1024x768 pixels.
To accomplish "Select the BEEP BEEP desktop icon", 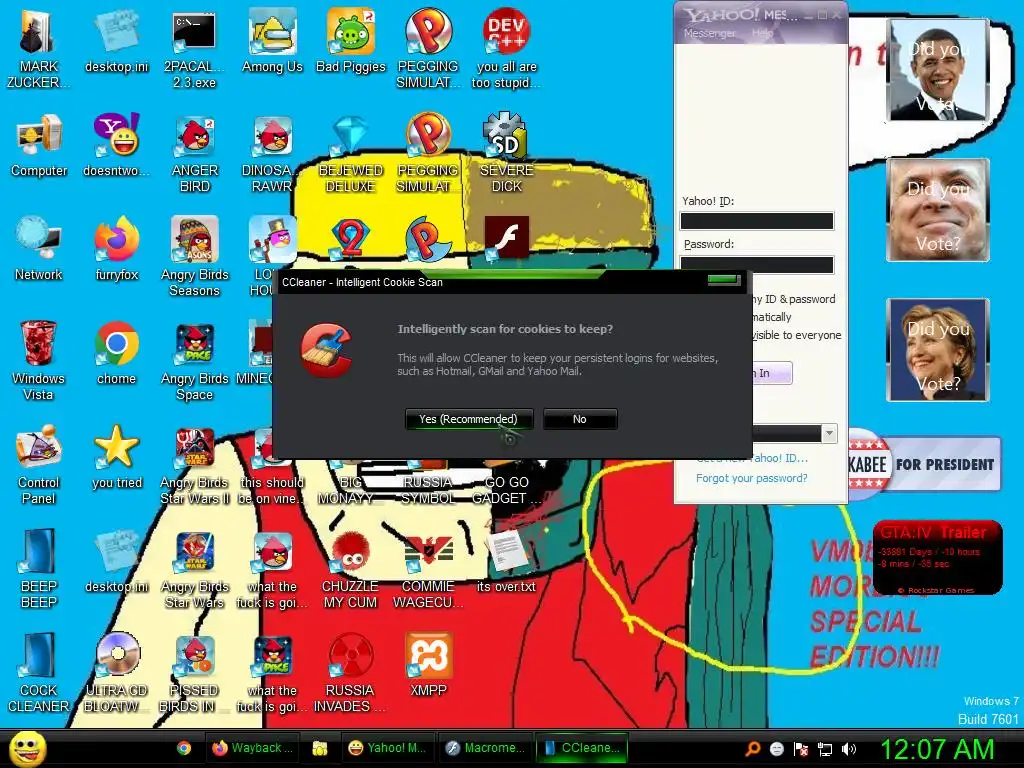I will [x=39, y=569].
